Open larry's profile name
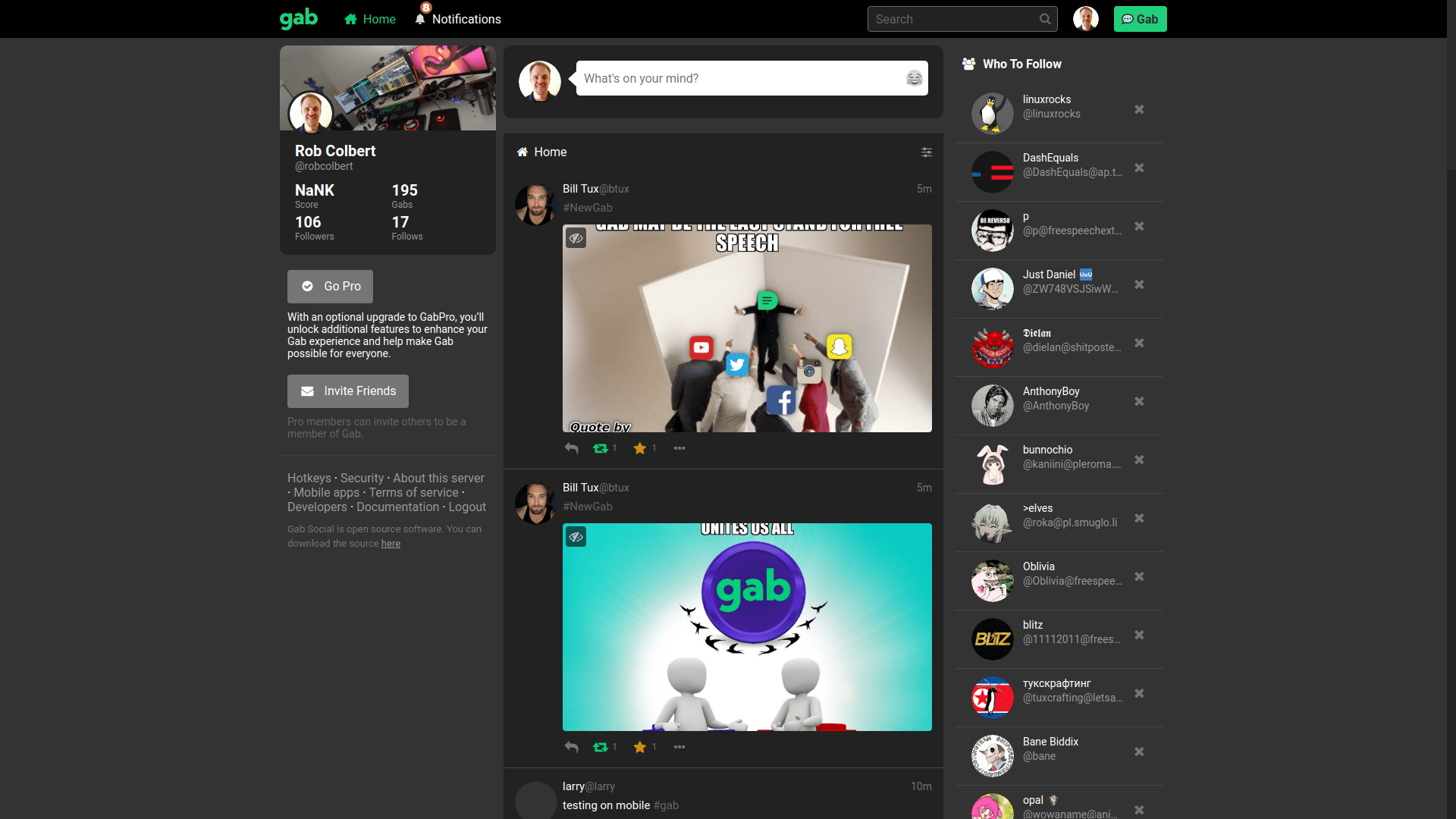 [x=573, y=786]
